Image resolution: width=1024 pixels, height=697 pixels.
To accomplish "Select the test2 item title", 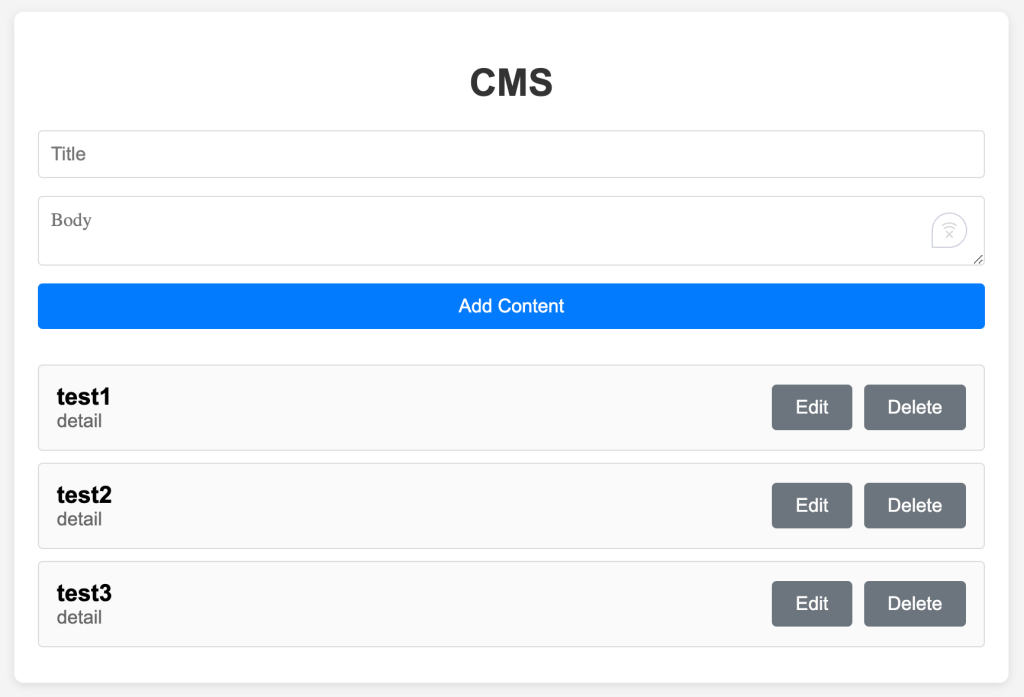I will click(x=82, y=494).
